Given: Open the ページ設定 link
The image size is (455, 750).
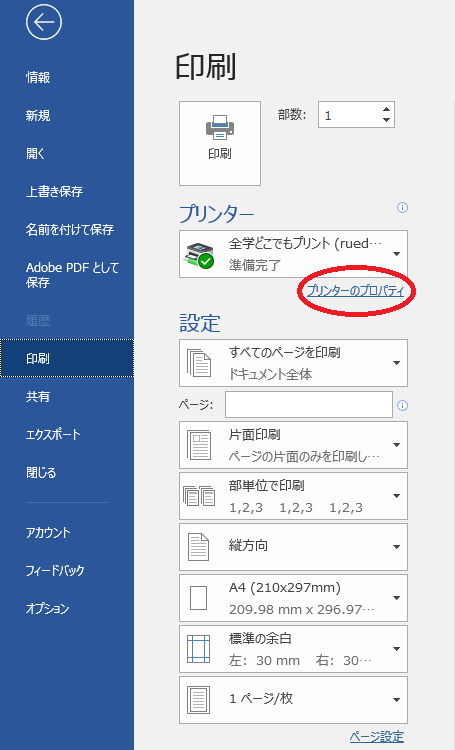Looking at the screenshot, I should point(377,737).
